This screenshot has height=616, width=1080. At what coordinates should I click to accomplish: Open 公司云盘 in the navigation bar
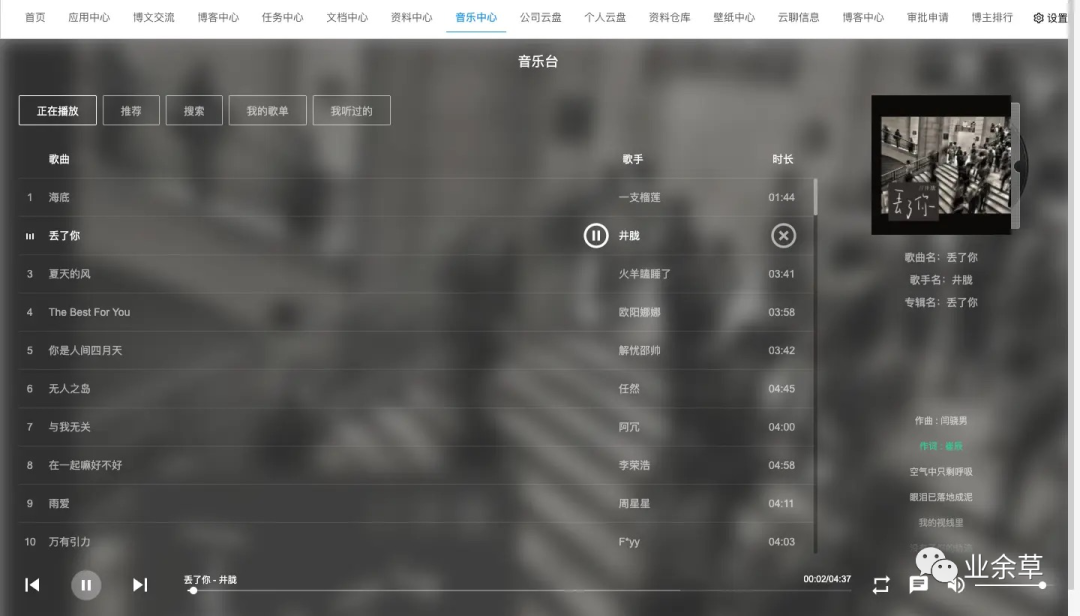(541, 17)
